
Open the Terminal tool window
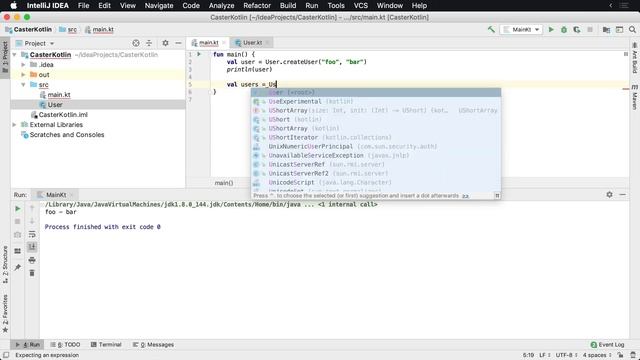coord(106,344)
